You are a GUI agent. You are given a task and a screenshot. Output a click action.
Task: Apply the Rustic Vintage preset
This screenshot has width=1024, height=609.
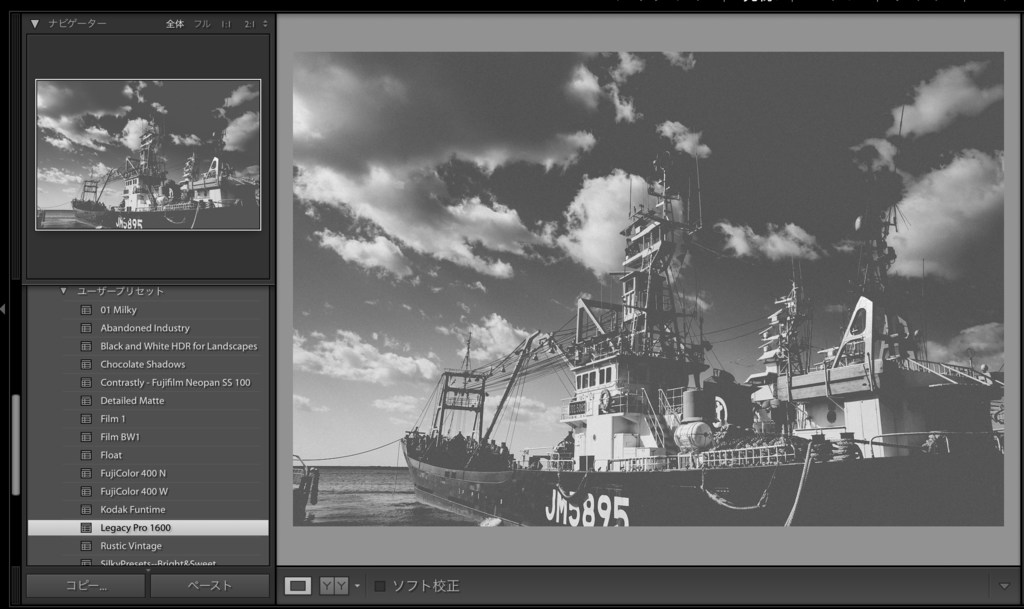click(x=131, y=546)
